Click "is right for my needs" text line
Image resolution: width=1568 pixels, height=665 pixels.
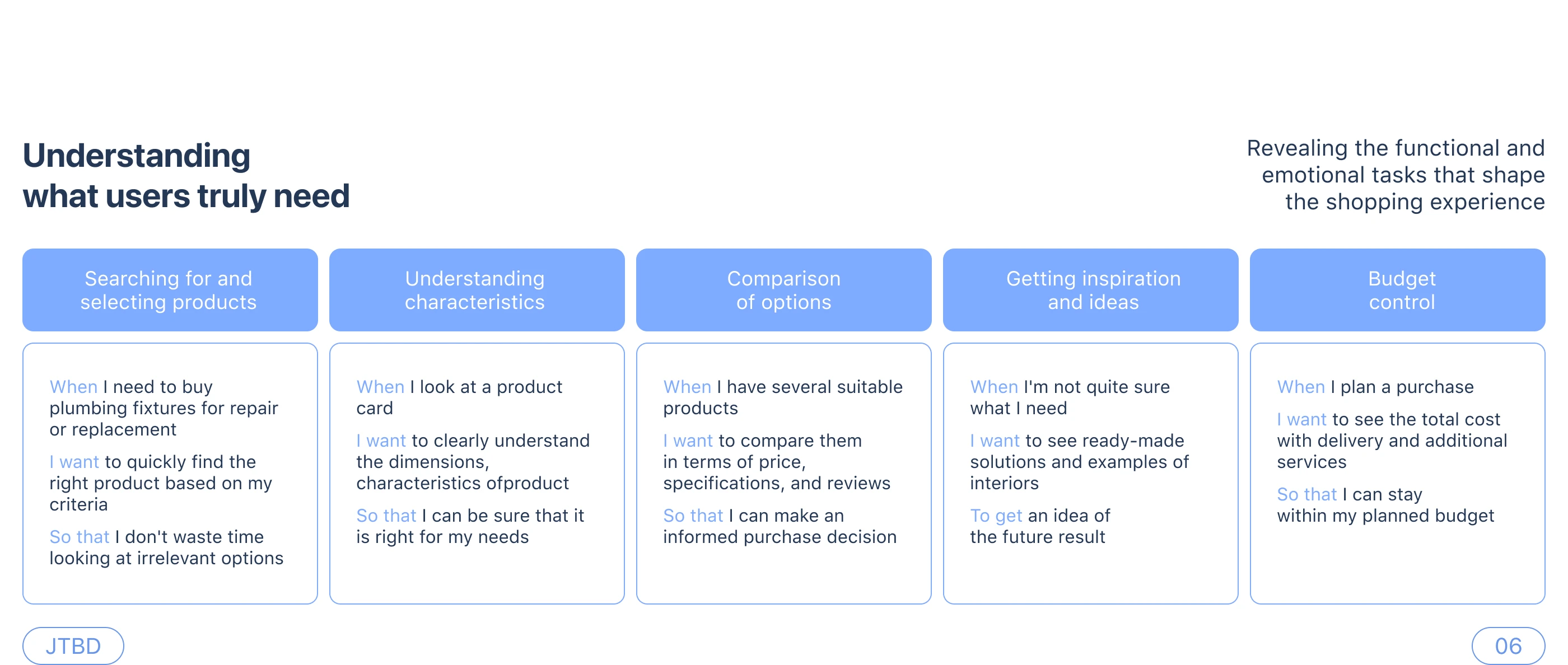(x=442, y=537)
